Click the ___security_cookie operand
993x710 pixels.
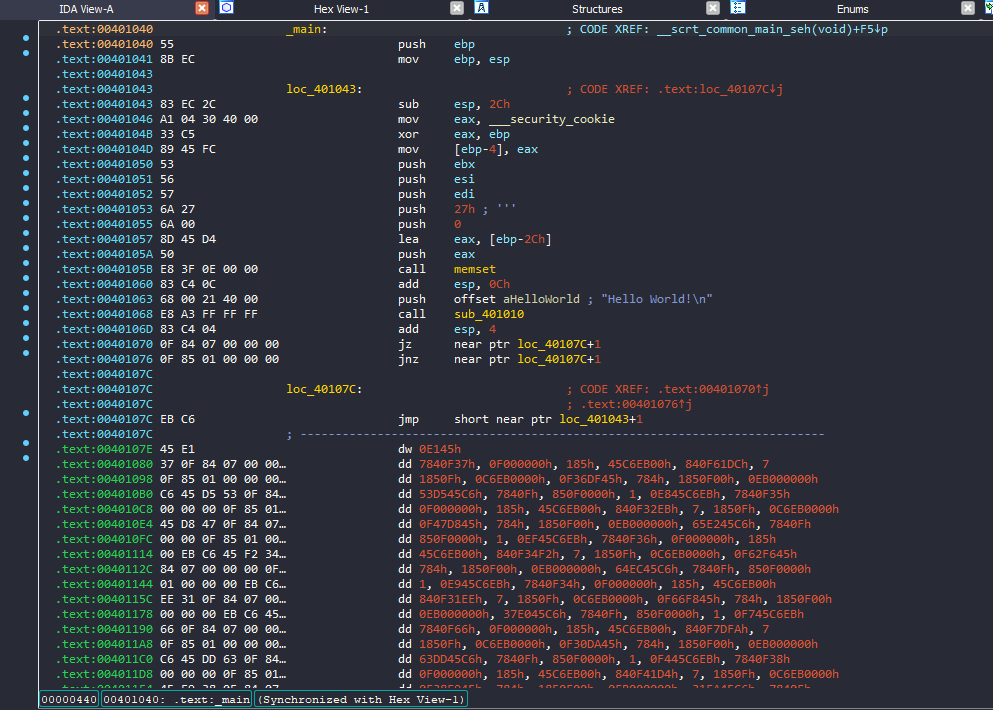coord(551,119)
